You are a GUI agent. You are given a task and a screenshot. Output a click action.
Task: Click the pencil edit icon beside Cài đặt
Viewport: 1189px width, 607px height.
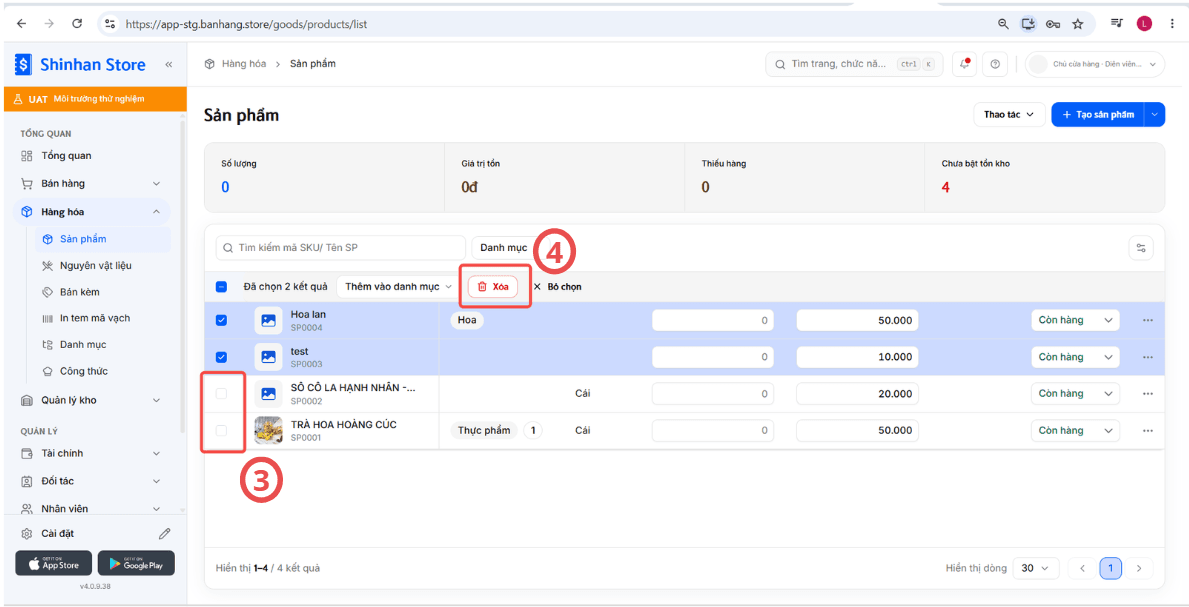tap(165, 533)
